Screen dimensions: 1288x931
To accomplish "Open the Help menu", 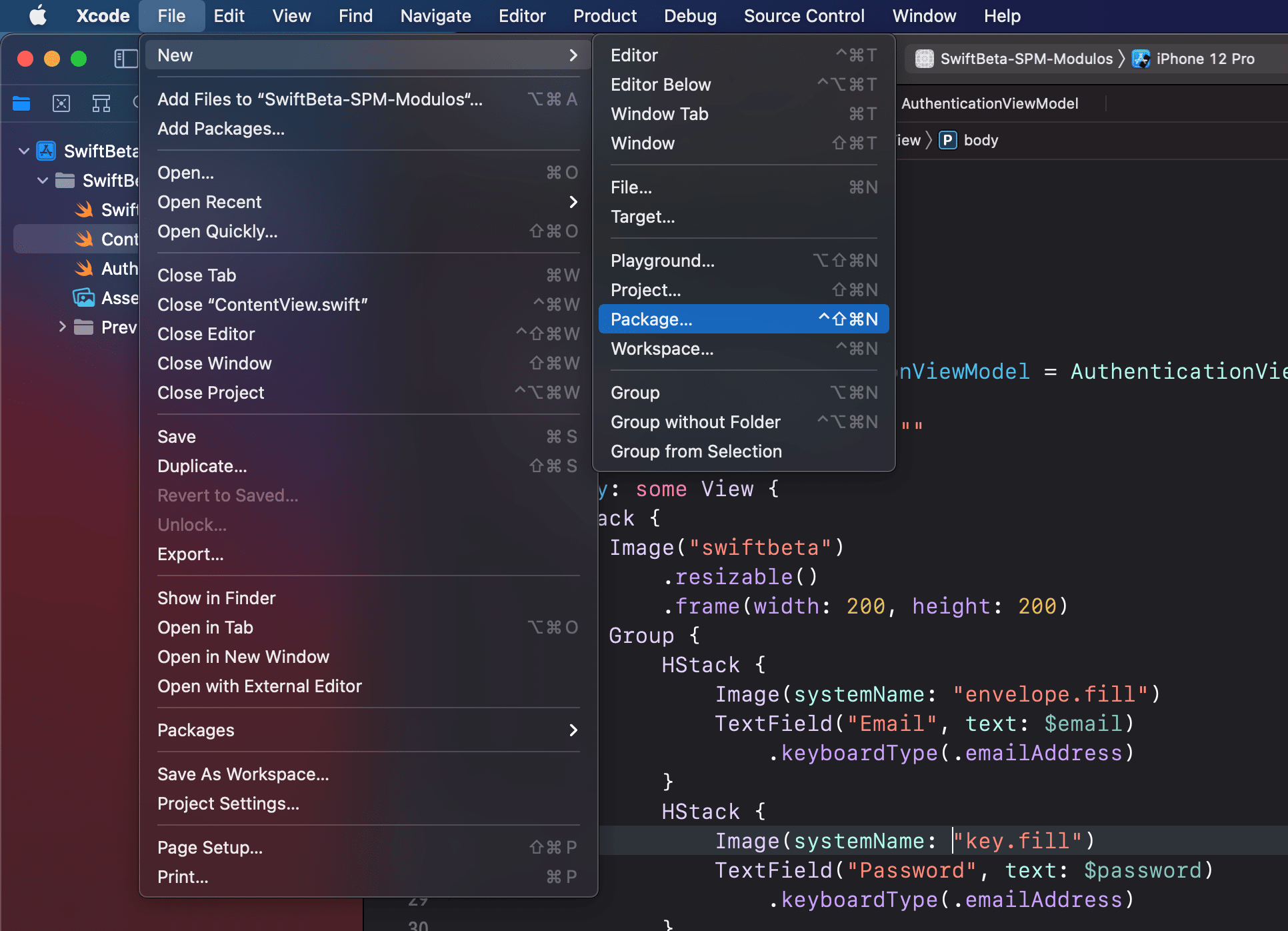I will click(x=1002, y=16).
